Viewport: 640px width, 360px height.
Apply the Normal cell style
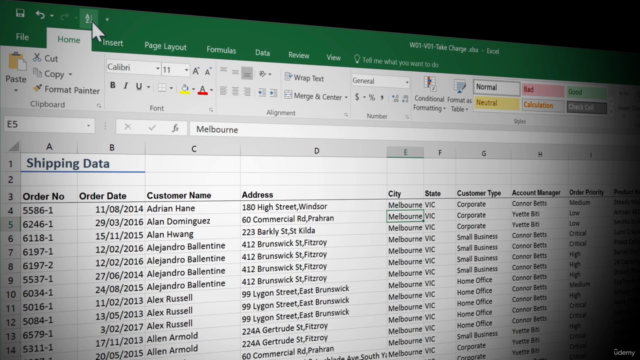(x=496, y=87)
